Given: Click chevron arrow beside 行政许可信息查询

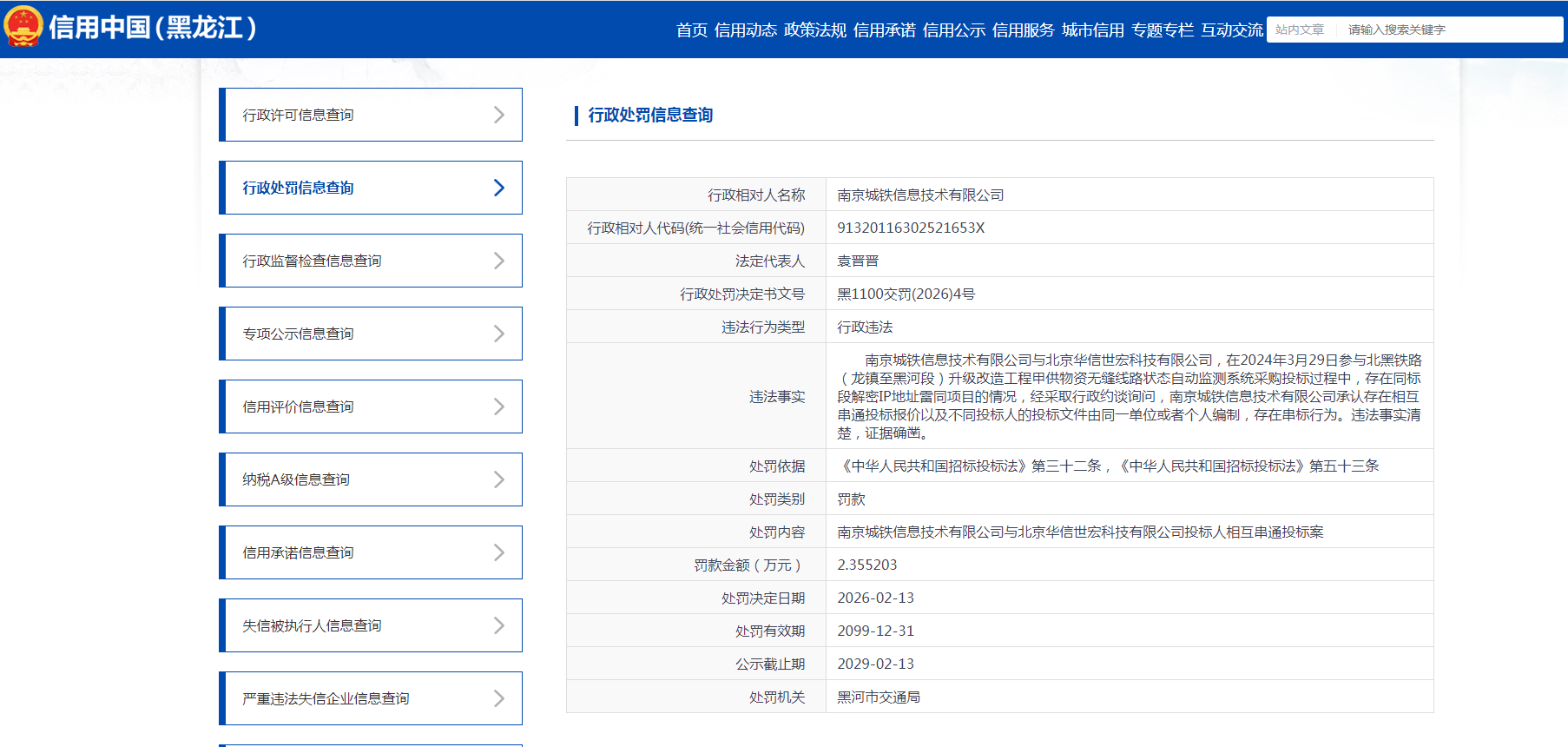Looking at the screenshot, I should (x=498, y=115).
